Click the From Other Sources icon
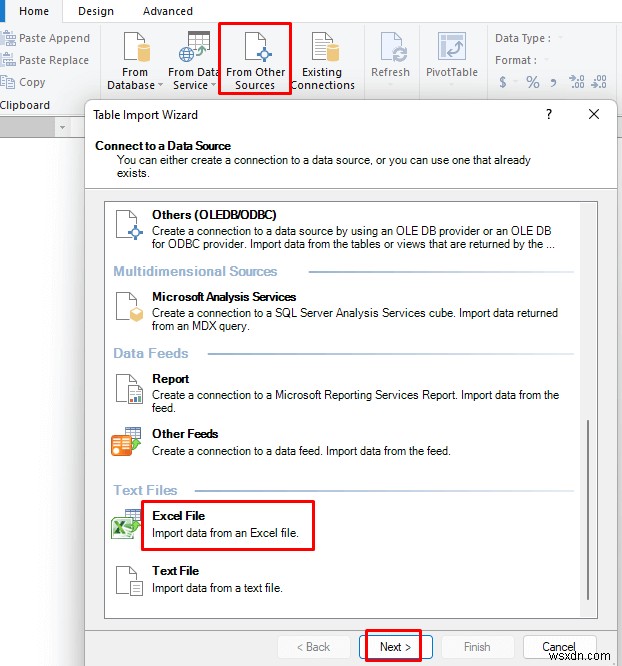 click(258, 47)
